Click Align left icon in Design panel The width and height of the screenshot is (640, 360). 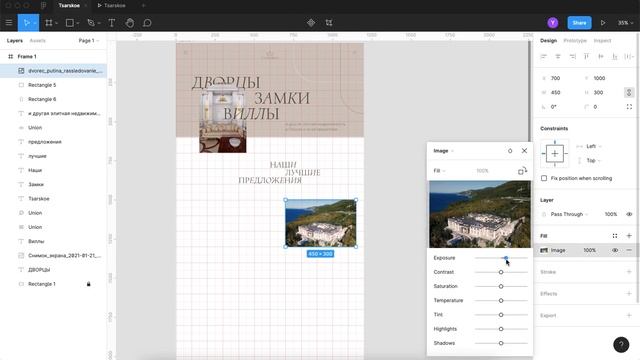pyautogui.click(x=544, y=56)
